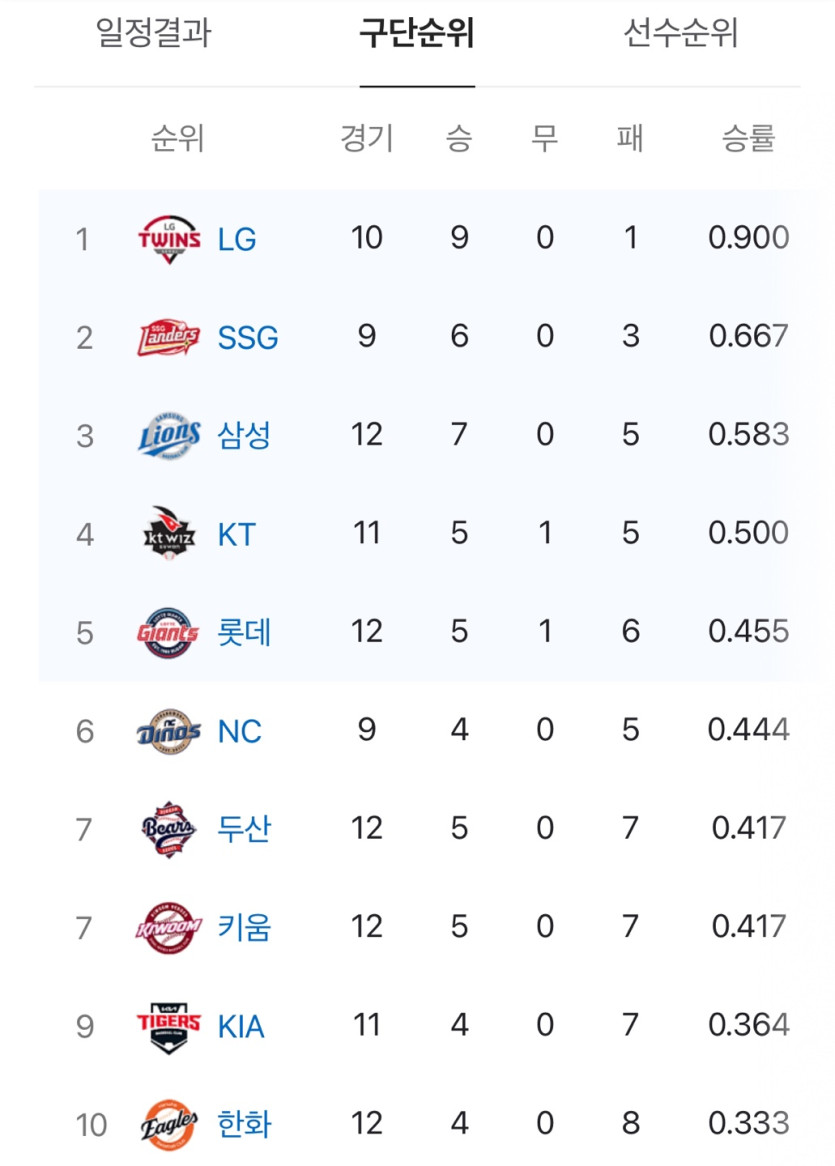Screen dimensions: 835x1166
Task: Click the Hanwha Eagles team logo
Action: click(169, 1124)
